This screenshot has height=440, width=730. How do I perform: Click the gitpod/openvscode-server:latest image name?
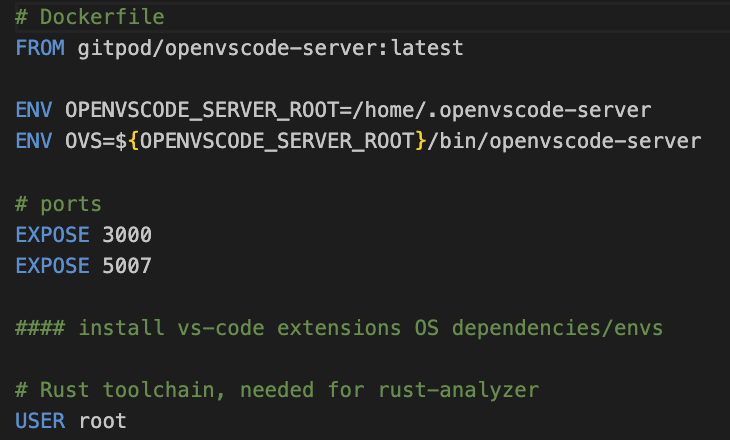coord(271,48)
